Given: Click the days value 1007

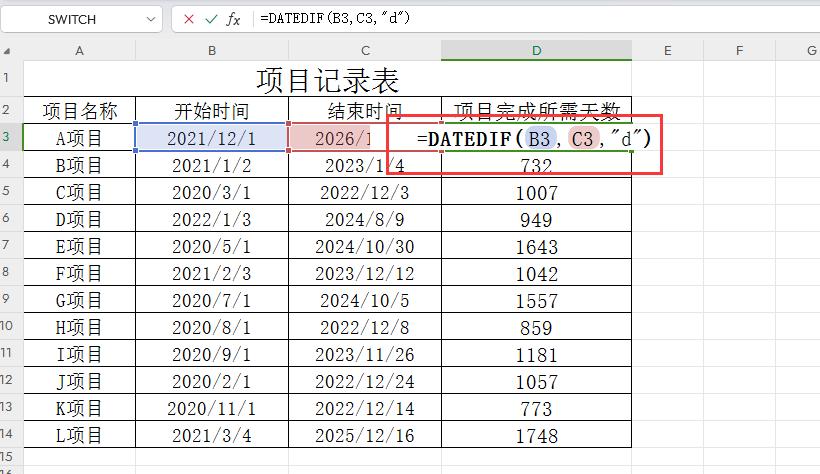Looking at the screenshot, I should tap(537, 192).
